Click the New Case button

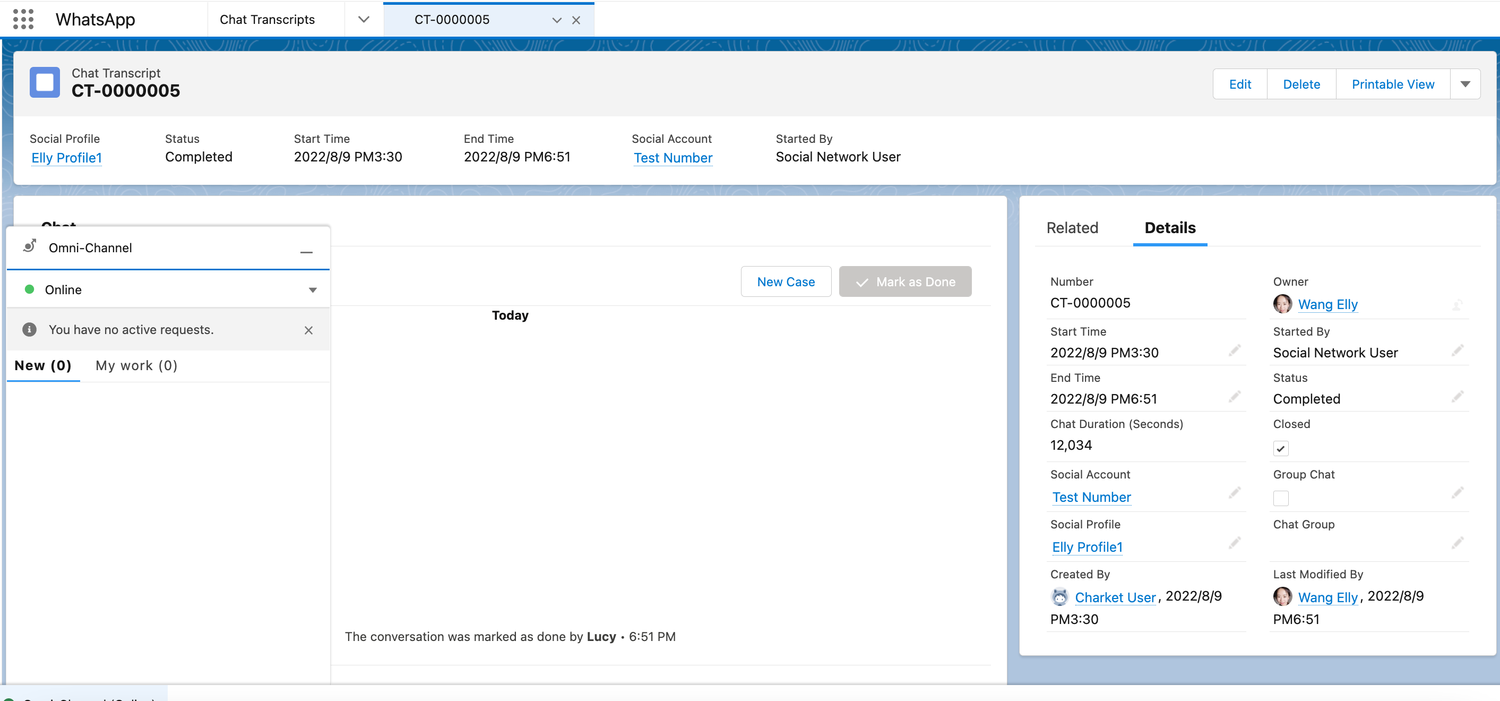[786, 282]
